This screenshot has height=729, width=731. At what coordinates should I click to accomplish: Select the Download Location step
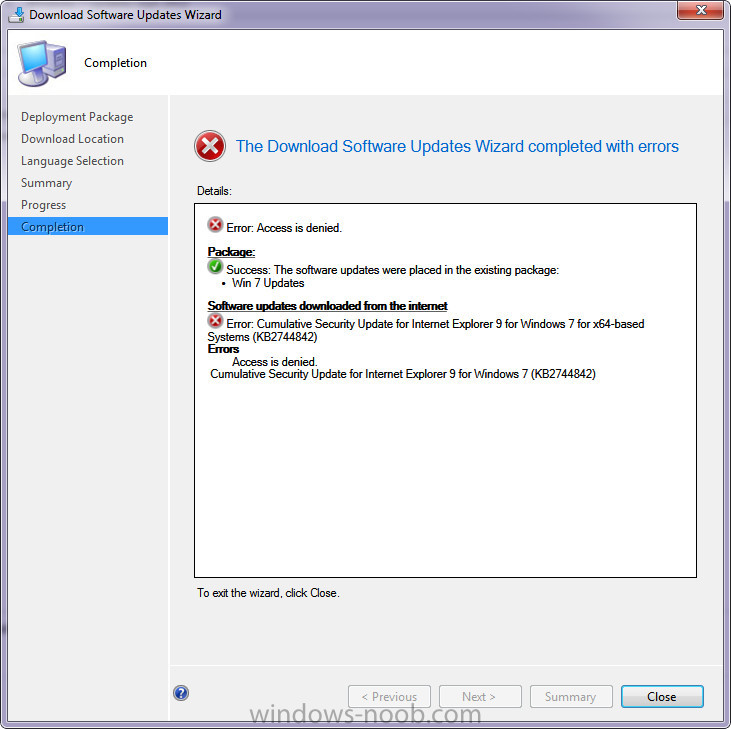pyautogui.click(x=72, y=138)
